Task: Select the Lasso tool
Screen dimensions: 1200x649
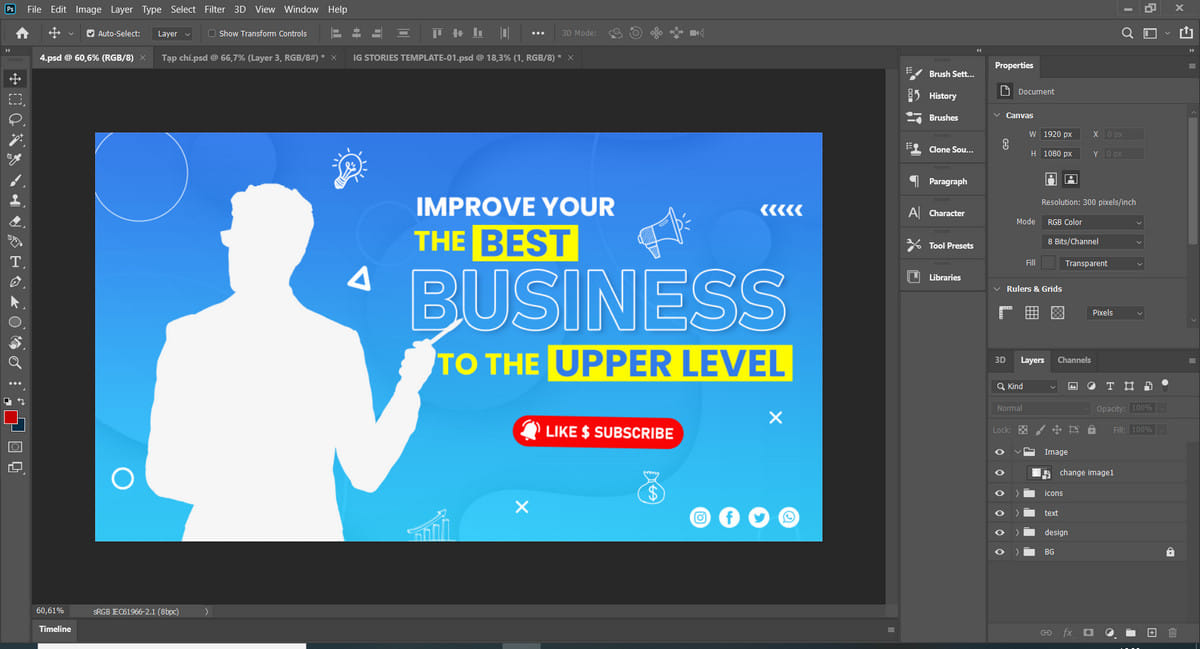Action: (x=15, y=119)
